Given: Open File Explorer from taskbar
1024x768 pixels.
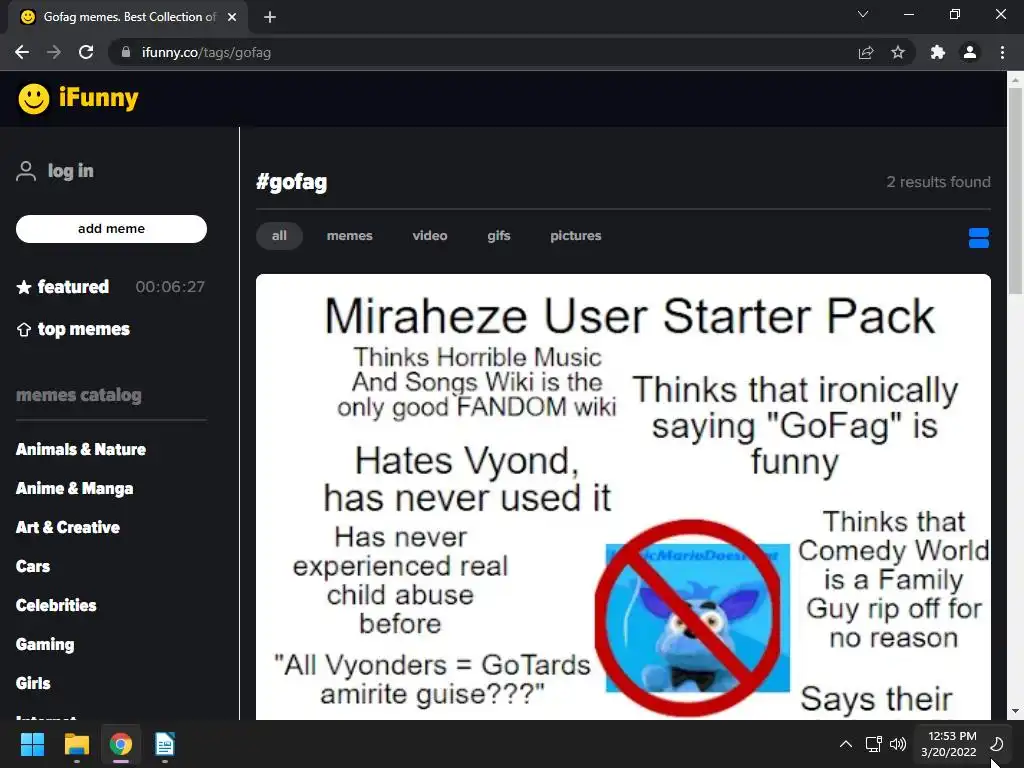Looking at the screenshot, I should (x=76, y=744).
